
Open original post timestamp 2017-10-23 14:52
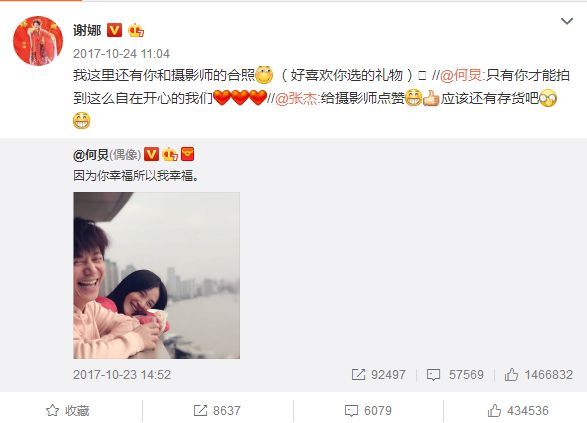click(122, 375)
